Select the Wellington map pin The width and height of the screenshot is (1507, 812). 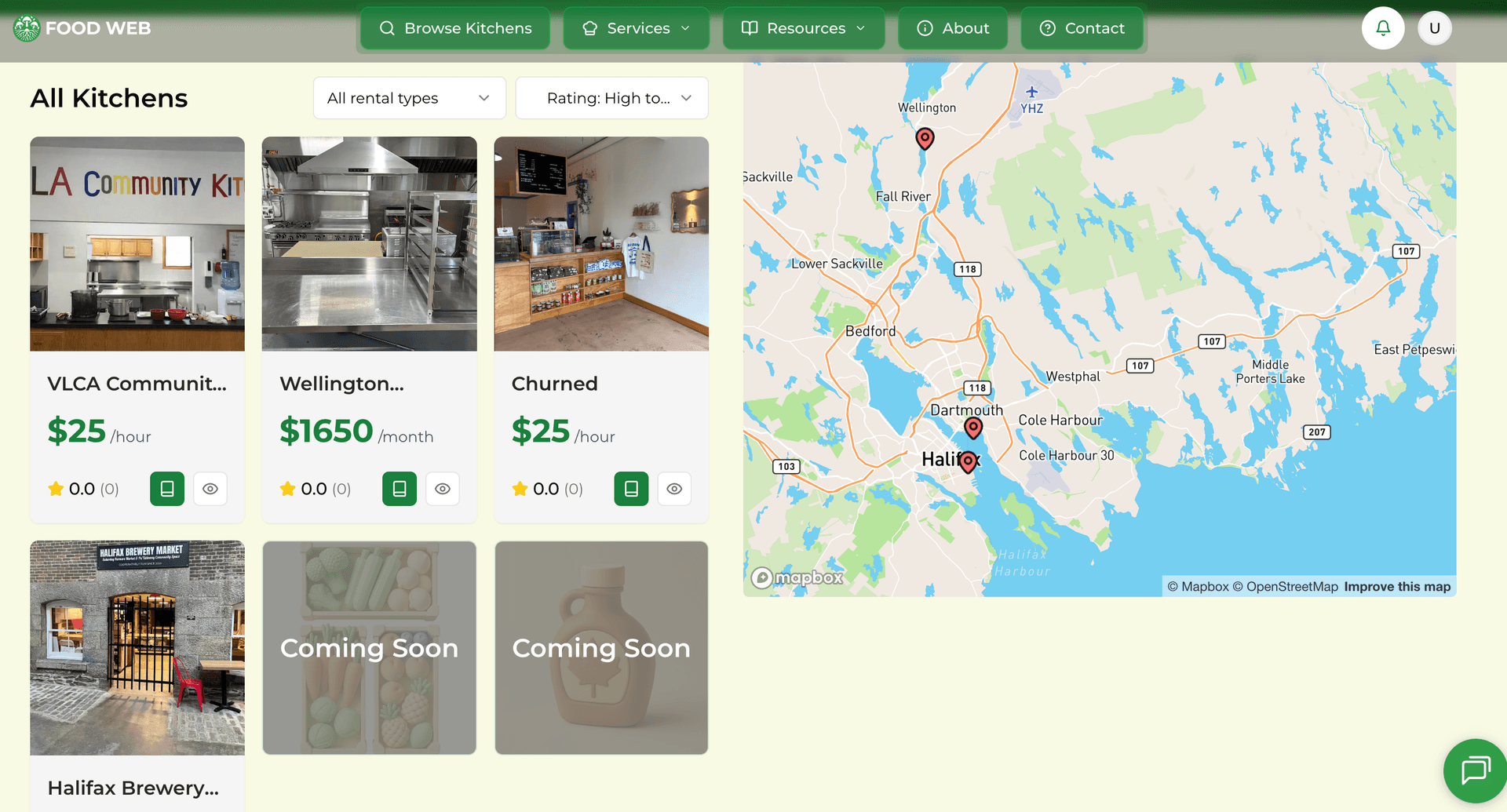point(925,139)
